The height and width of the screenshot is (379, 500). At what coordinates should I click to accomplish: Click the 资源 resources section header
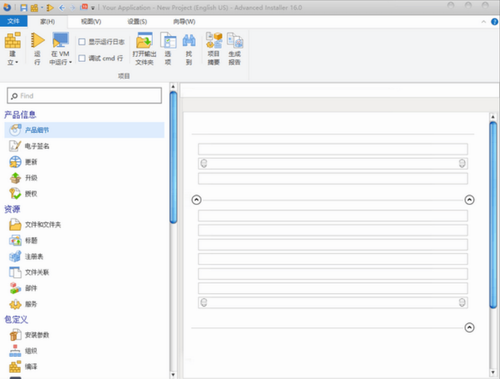[12, 209]
